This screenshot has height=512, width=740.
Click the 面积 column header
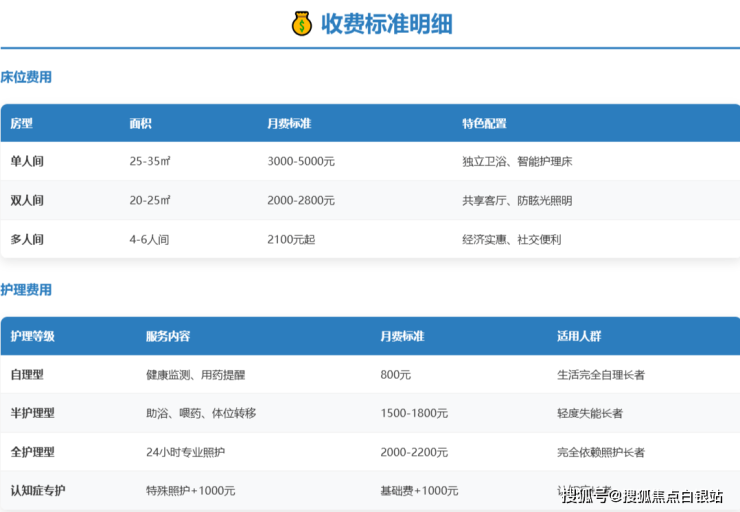[141, 124]
